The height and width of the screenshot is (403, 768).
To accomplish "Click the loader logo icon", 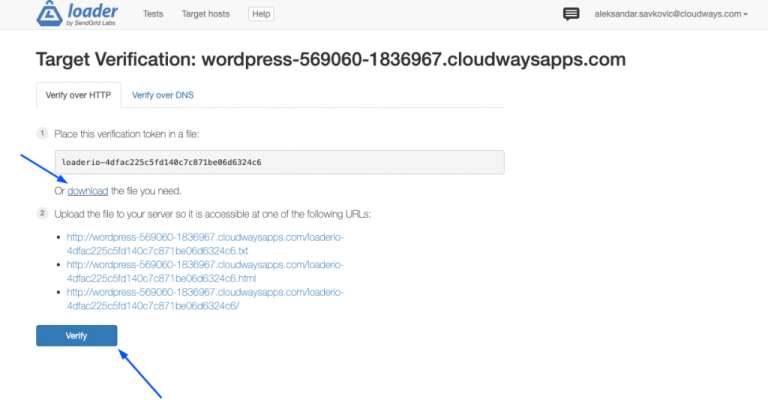I will [49, 13].
